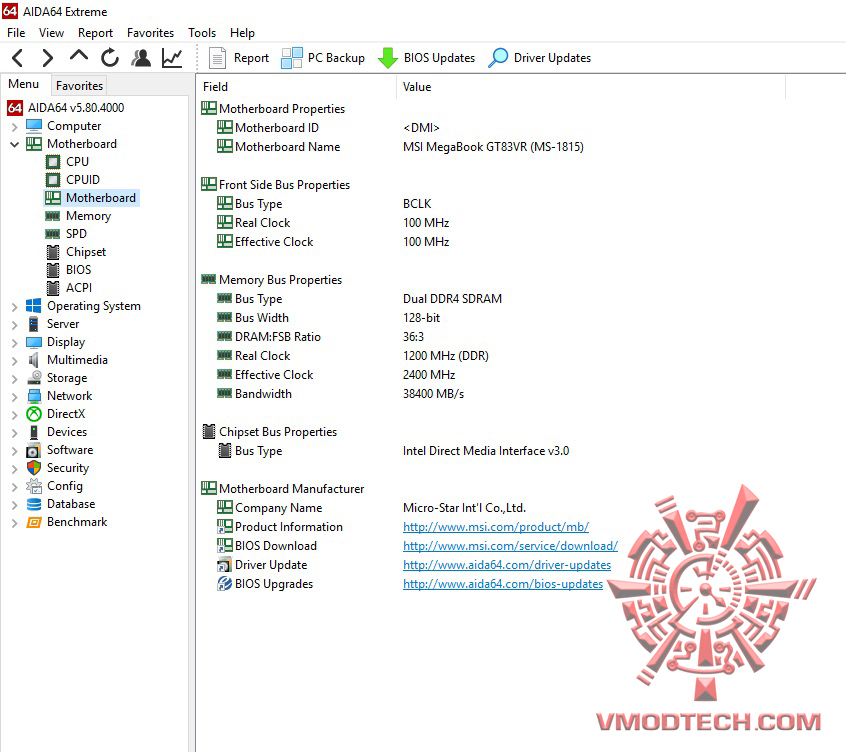The width and height of the screenshot is (846, 752).
Task: Expand the Devices tree node
Action: click(15, 433)
